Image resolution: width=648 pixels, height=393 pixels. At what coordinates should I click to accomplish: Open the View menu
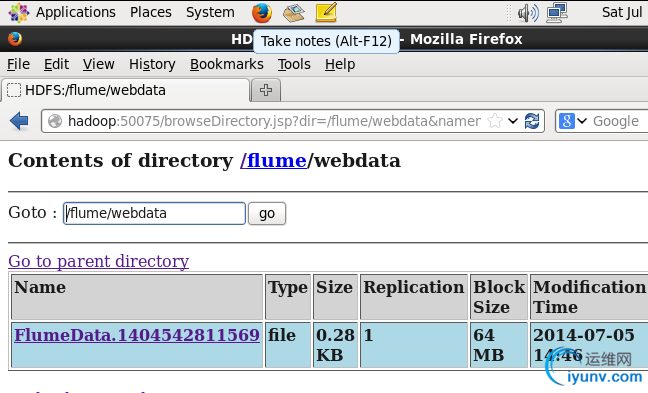point(98,64)
